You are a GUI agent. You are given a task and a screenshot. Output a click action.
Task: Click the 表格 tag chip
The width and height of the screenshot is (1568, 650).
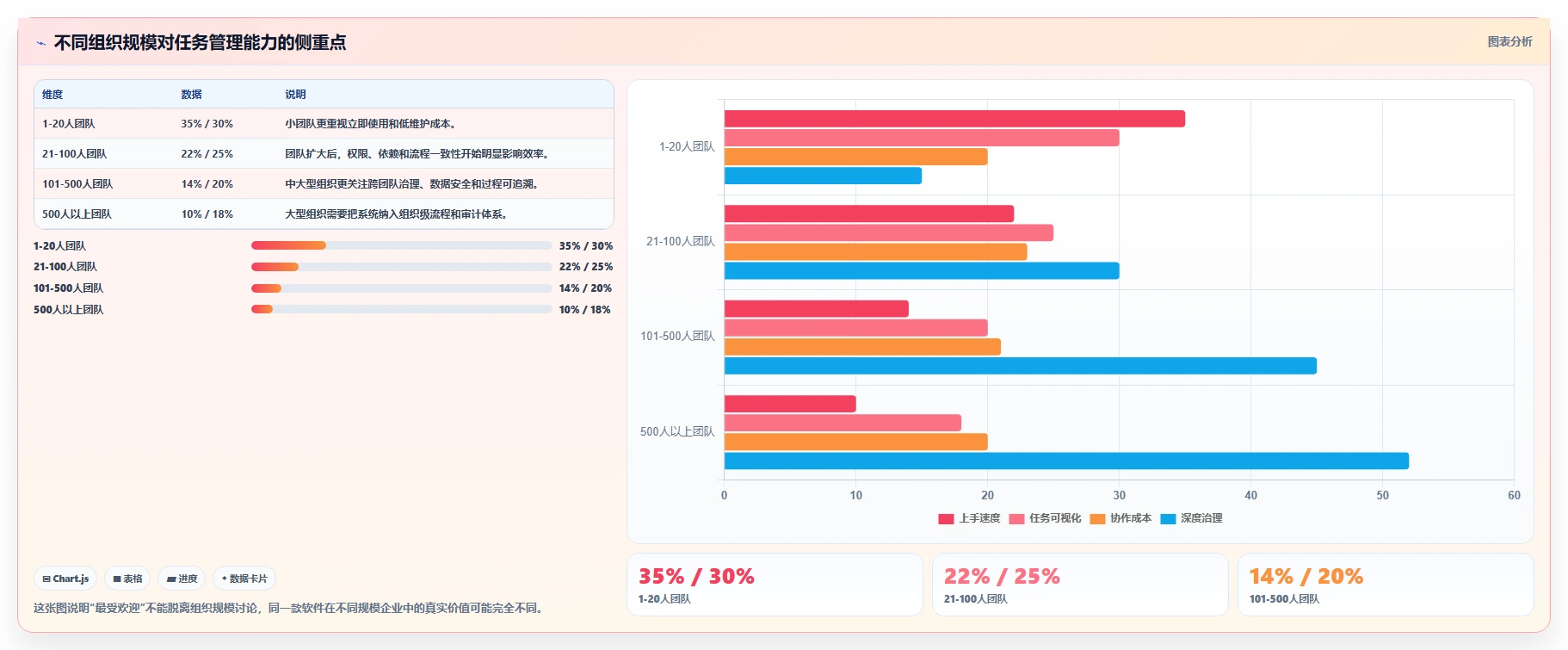(x=127, y=579)
